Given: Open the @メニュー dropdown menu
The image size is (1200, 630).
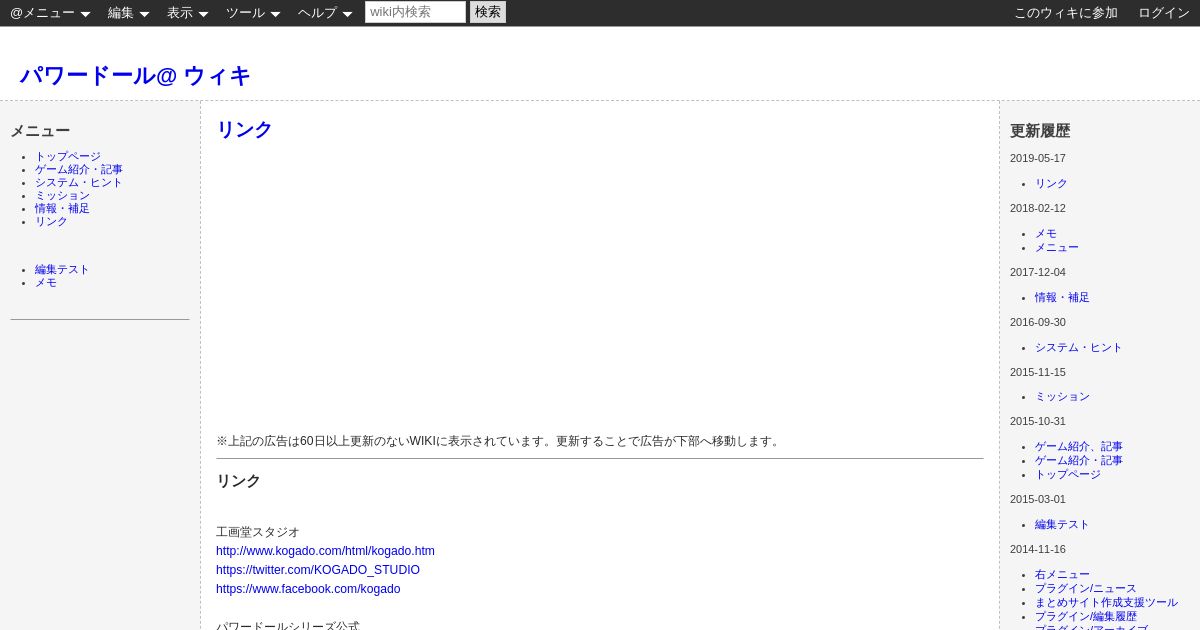Looking at the screenshot, I should click(x=50, y=13).
